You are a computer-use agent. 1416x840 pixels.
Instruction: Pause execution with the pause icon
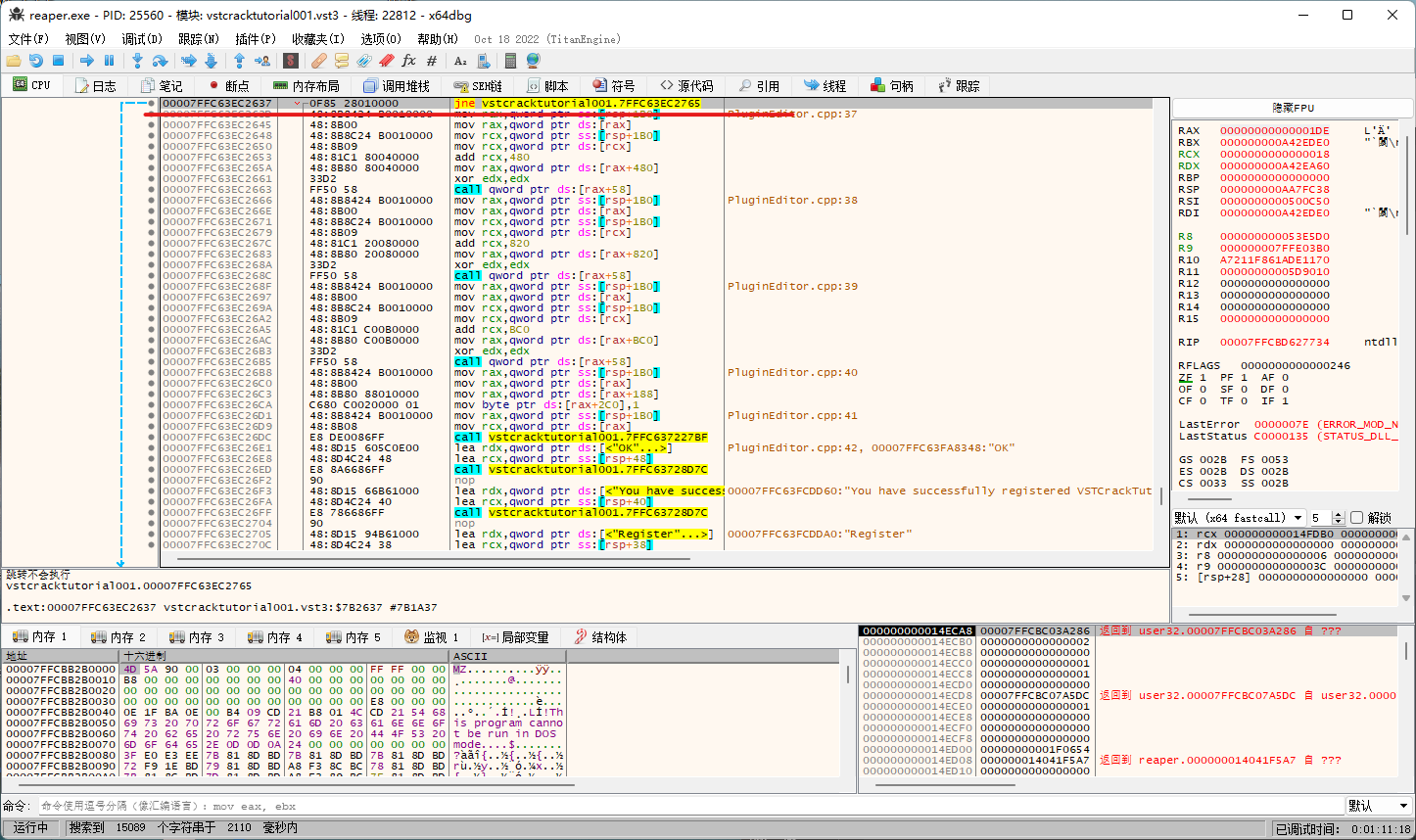point(110,61)
